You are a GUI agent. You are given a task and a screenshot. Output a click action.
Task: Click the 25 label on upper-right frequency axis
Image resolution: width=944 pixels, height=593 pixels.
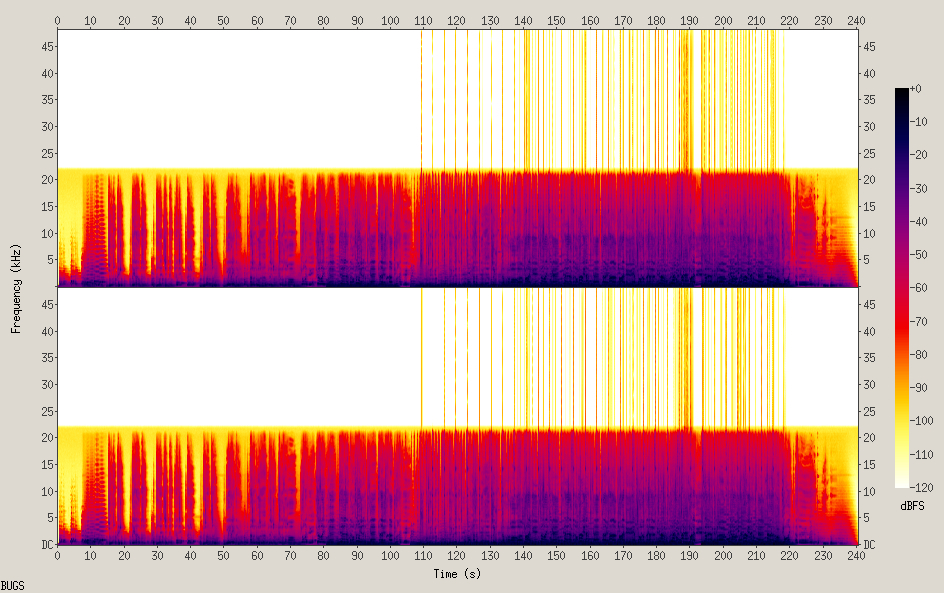pyautogui.click(x=870, y=153)
